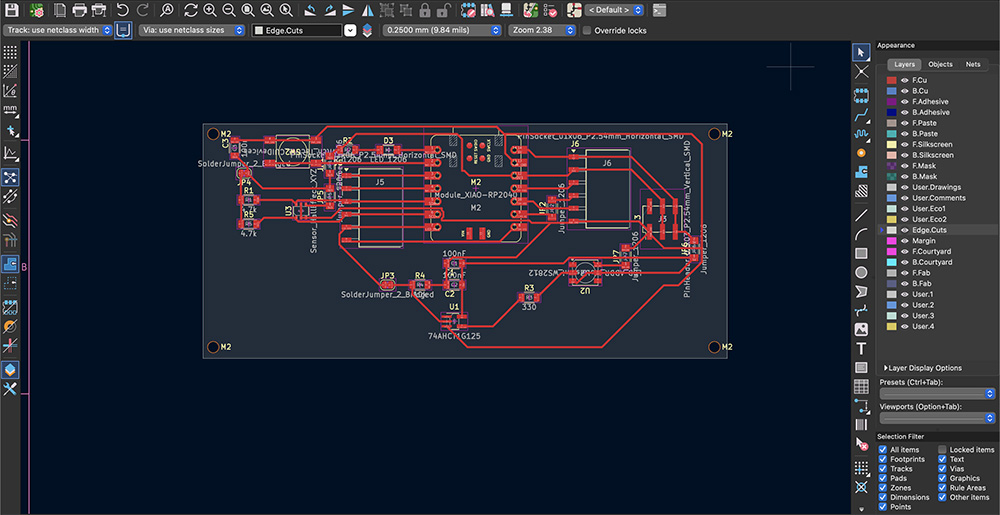Open the Track width dropdown
The width and height of the screenshot is (1000, 515).
(x=57, y=31)
